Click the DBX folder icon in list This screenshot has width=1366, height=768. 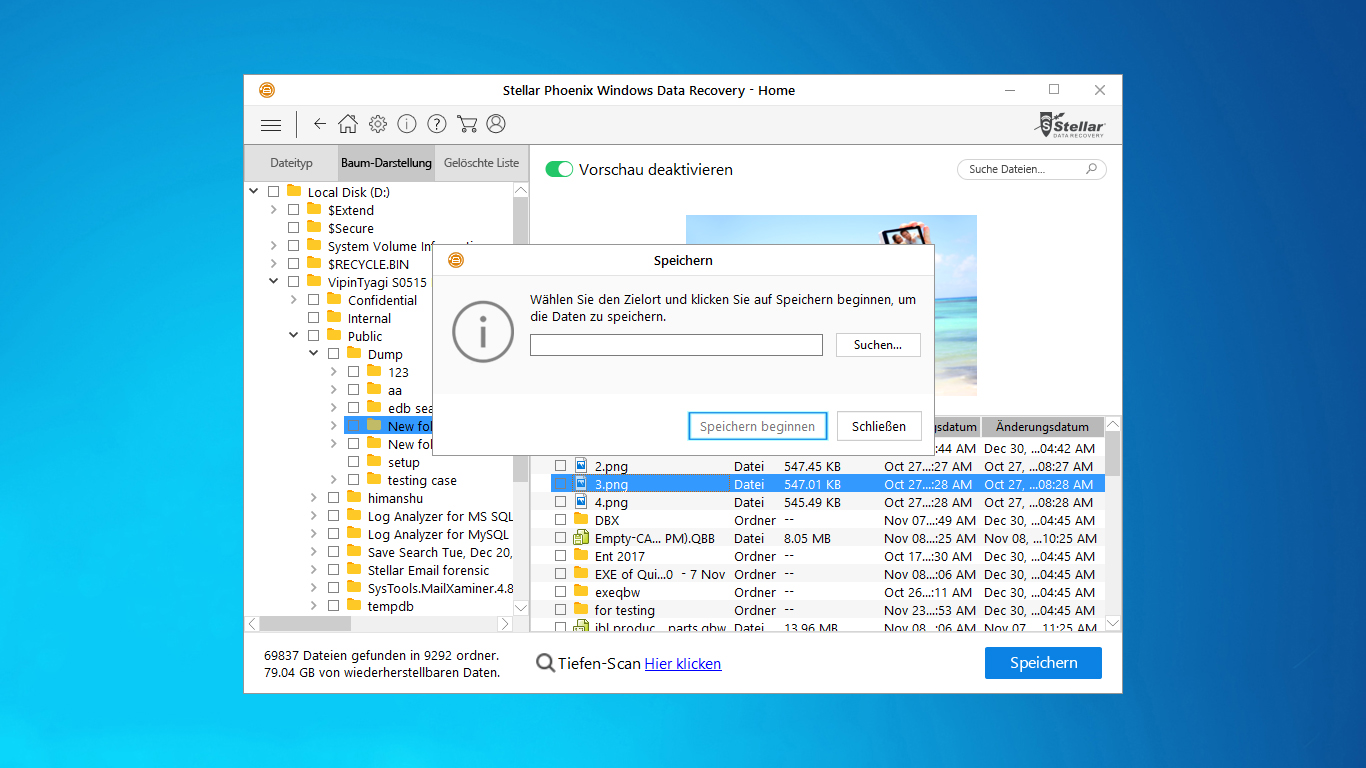[581, 520]
